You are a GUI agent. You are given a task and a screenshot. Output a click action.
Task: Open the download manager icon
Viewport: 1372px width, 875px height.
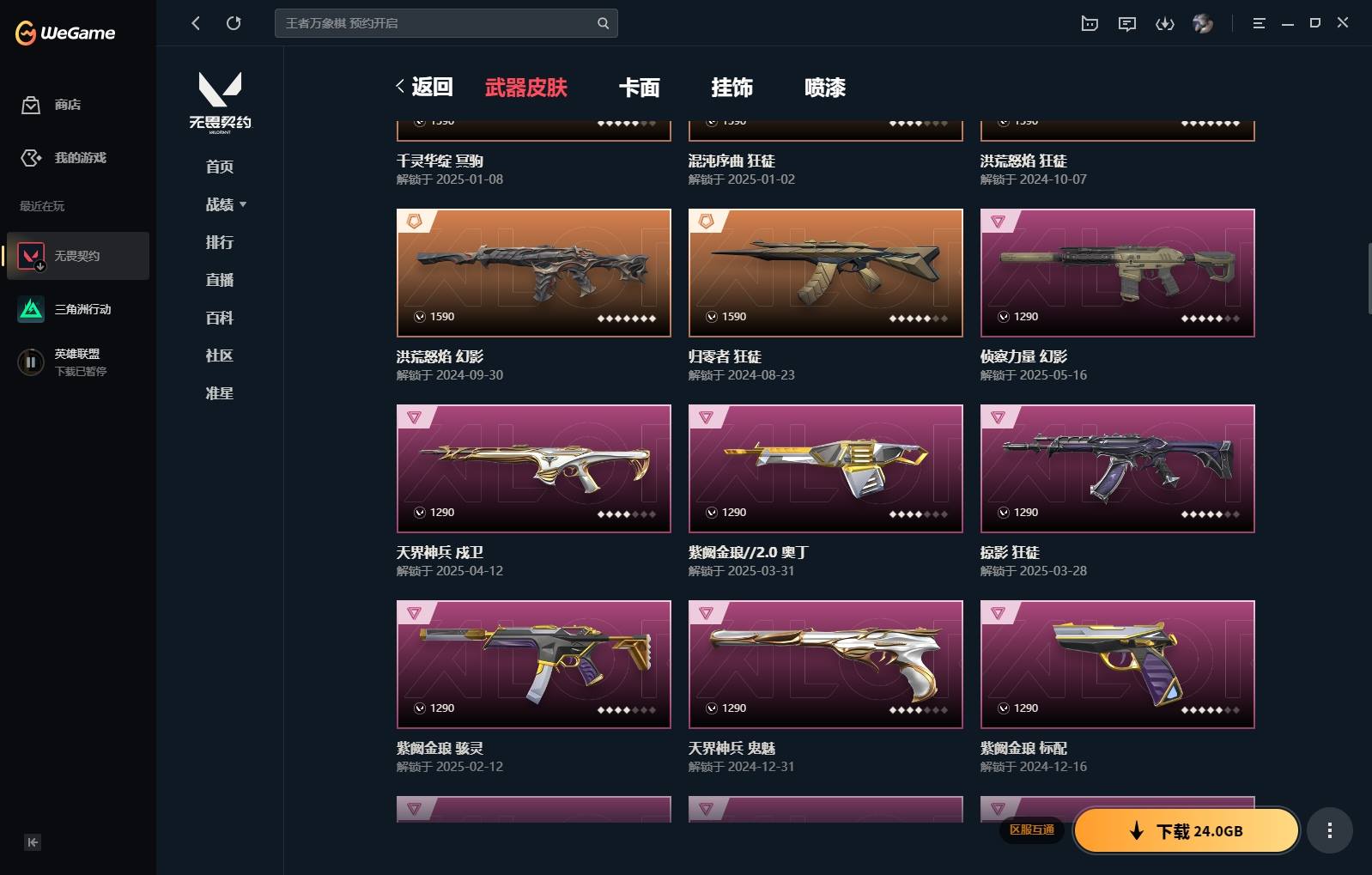[1165, 23]
